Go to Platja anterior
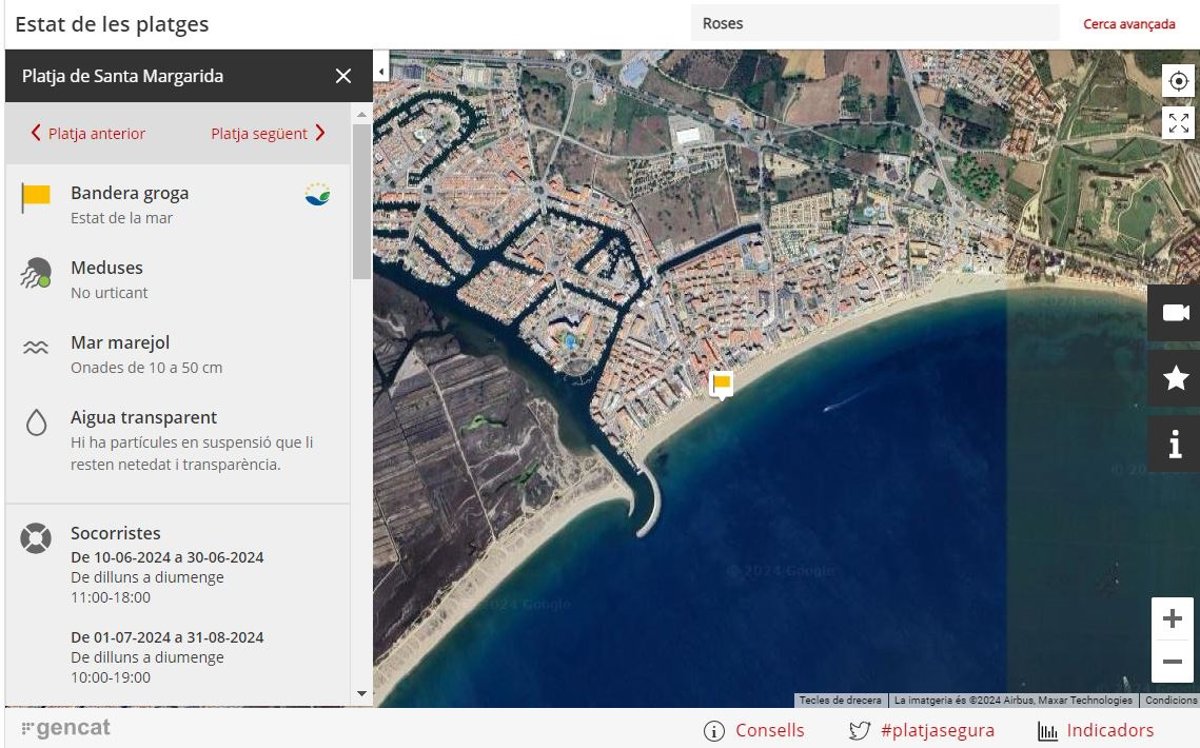 point(88,133)
